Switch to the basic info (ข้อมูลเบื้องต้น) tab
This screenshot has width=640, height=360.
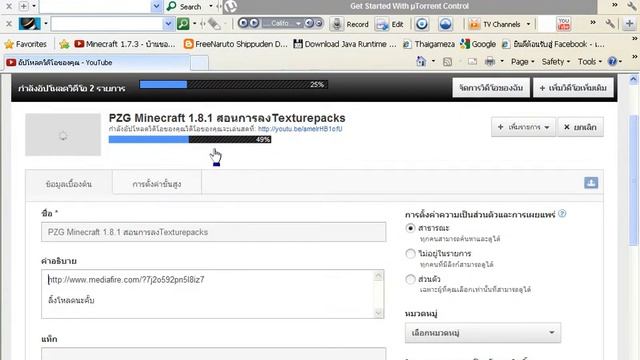click(x=69, y=184)
